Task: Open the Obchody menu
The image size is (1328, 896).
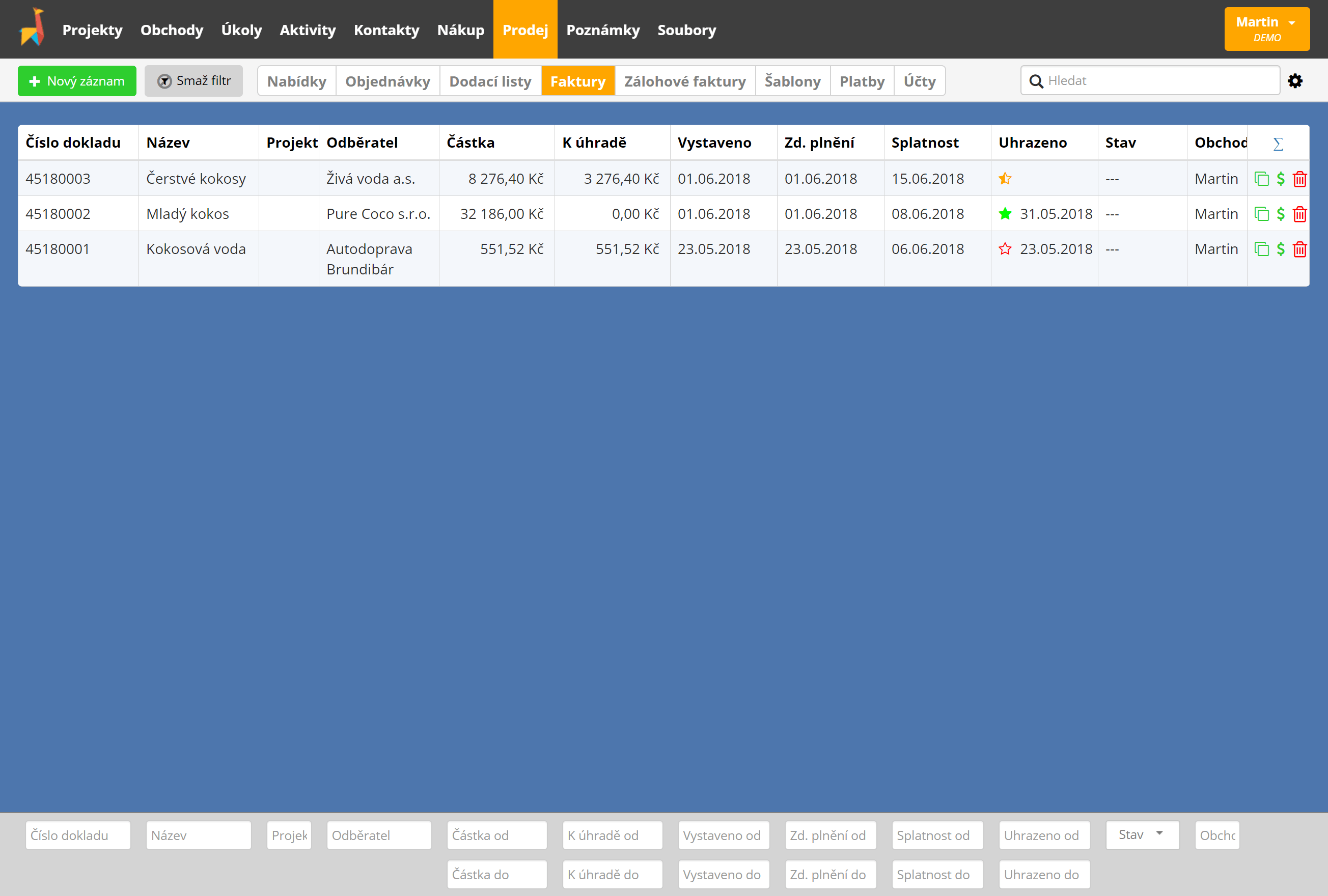Action: tap(172, 30)
